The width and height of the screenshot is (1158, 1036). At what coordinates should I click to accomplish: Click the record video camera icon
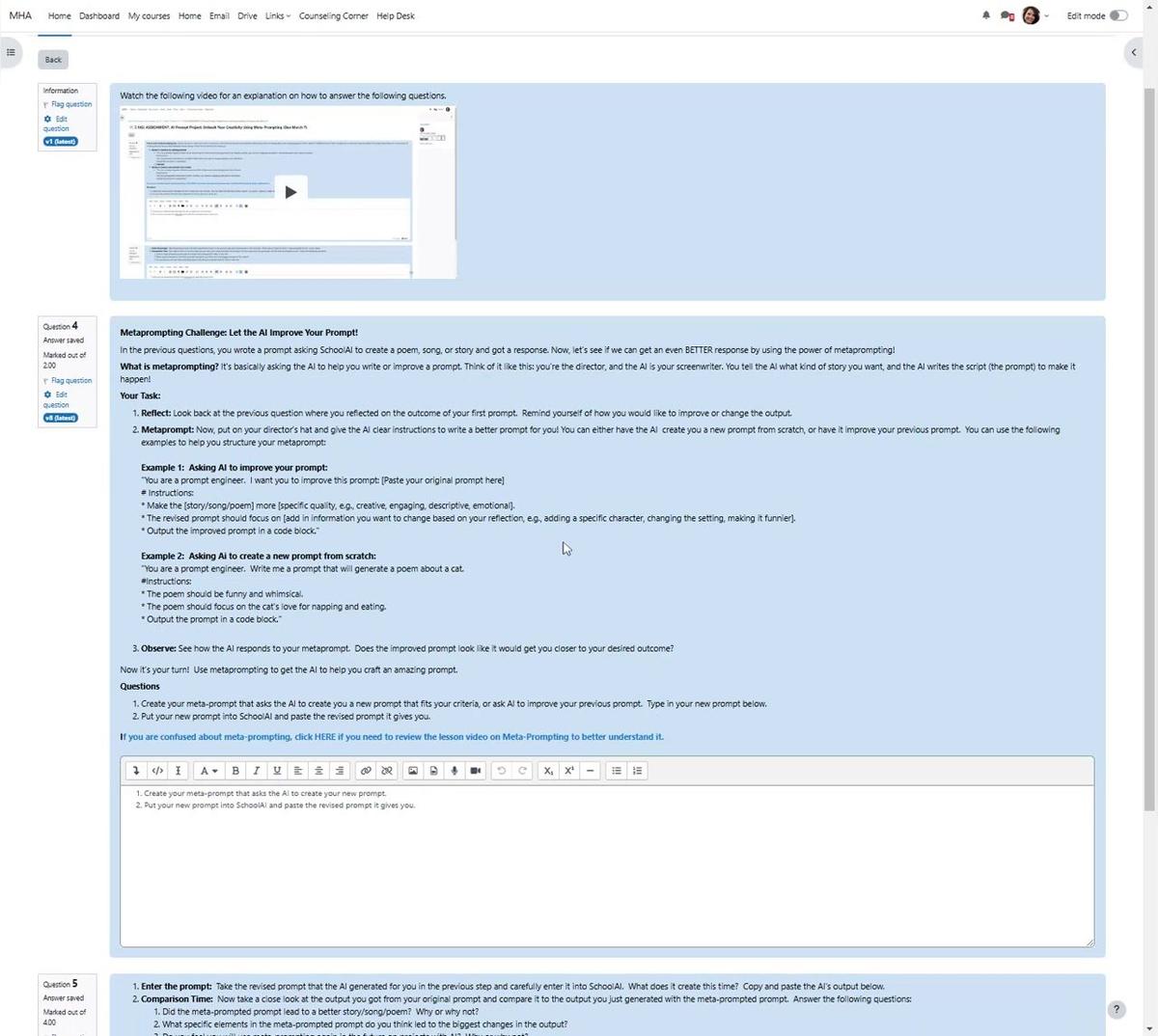[x=475, y=770]
